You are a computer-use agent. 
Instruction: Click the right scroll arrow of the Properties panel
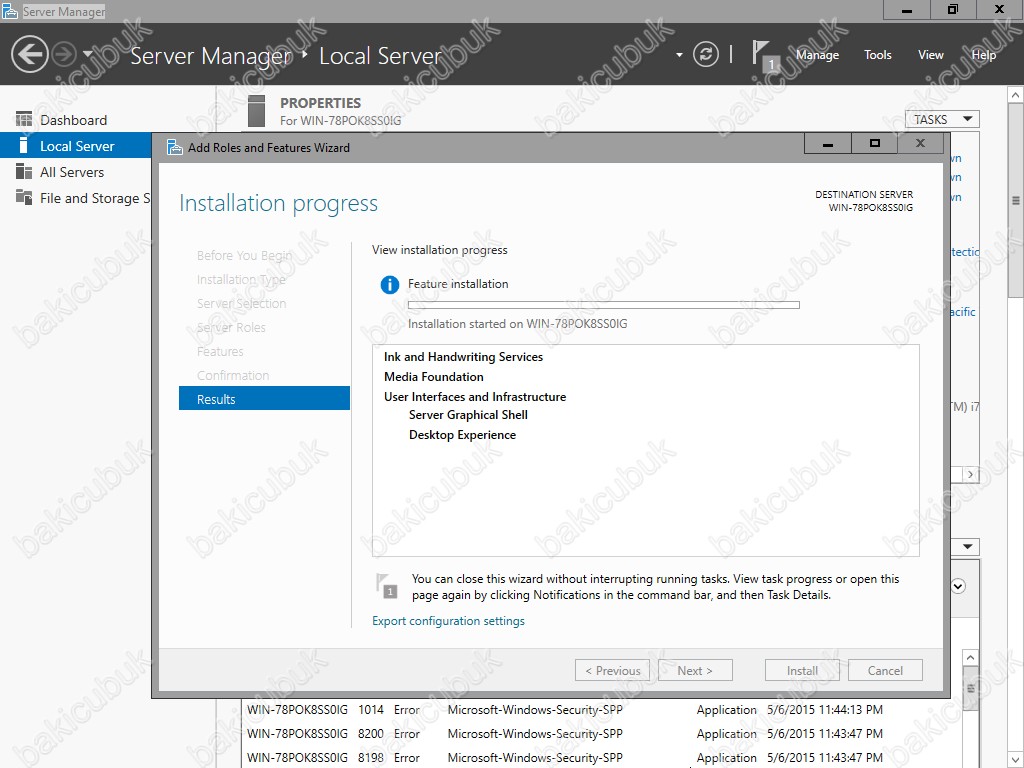(x=970, y=475)
